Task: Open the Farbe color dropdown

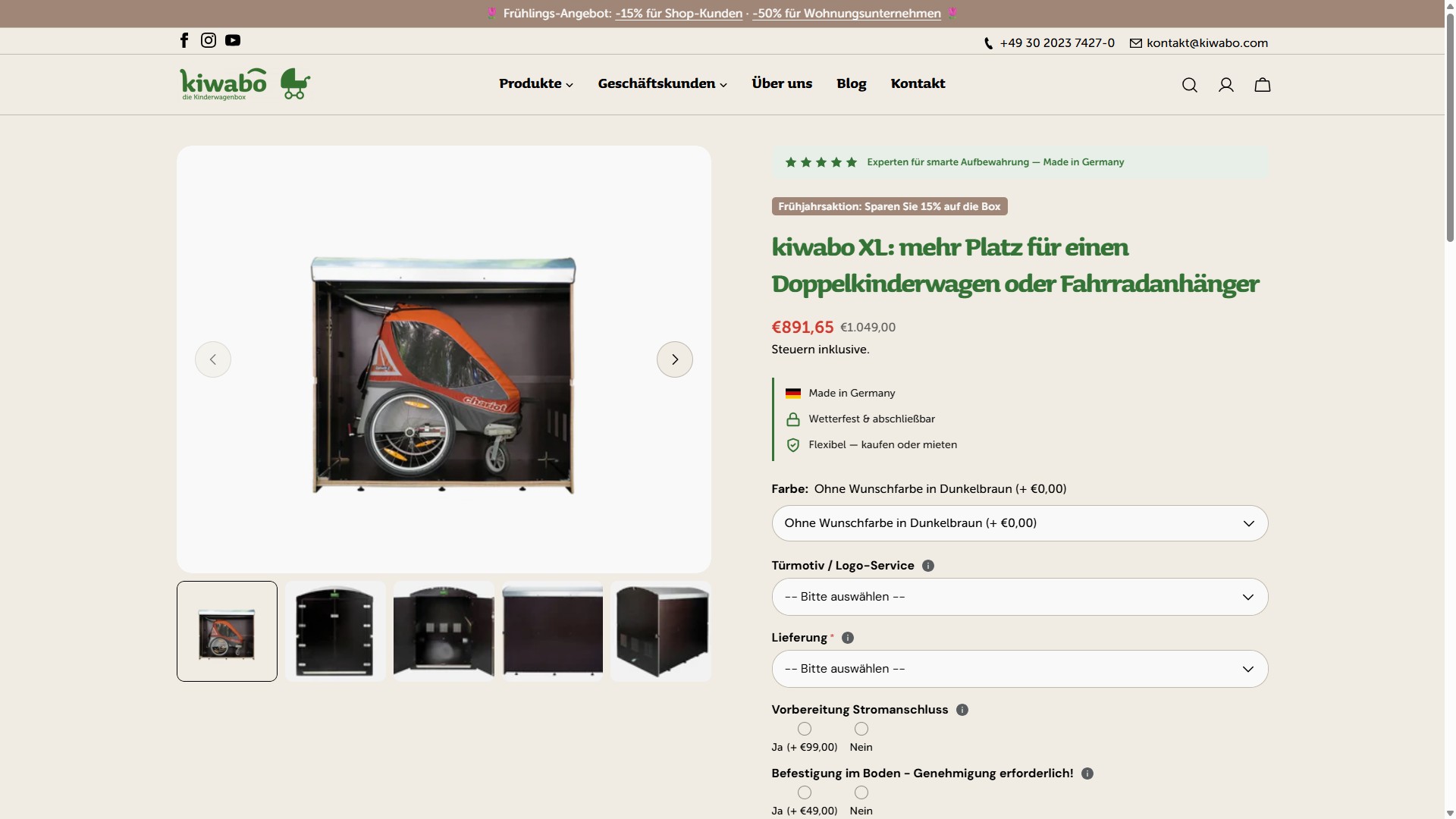Action: tap(1019, 523)
